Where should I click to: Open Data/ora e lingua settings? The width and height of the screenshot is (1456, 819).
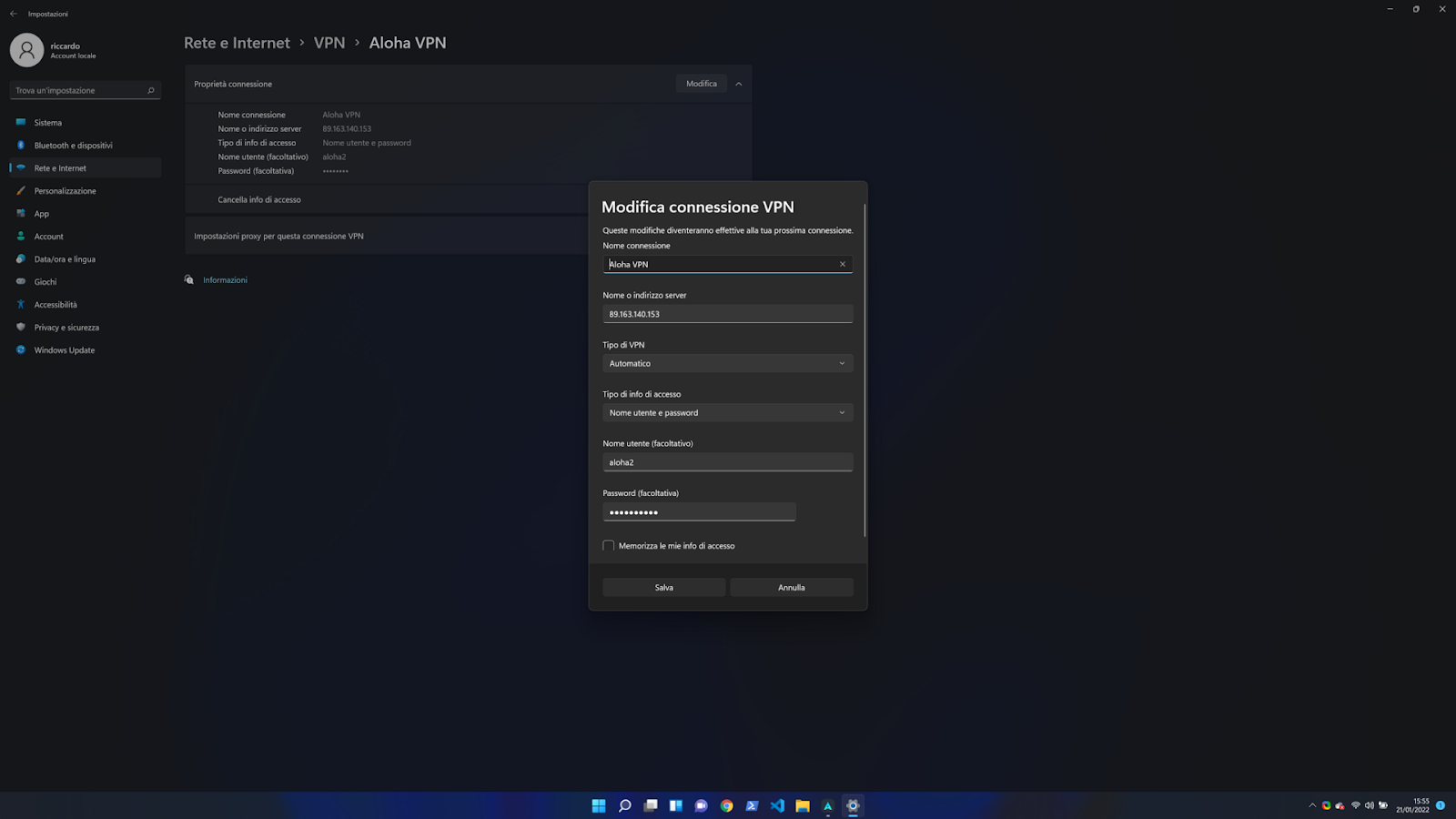click(x=86, y=259)
